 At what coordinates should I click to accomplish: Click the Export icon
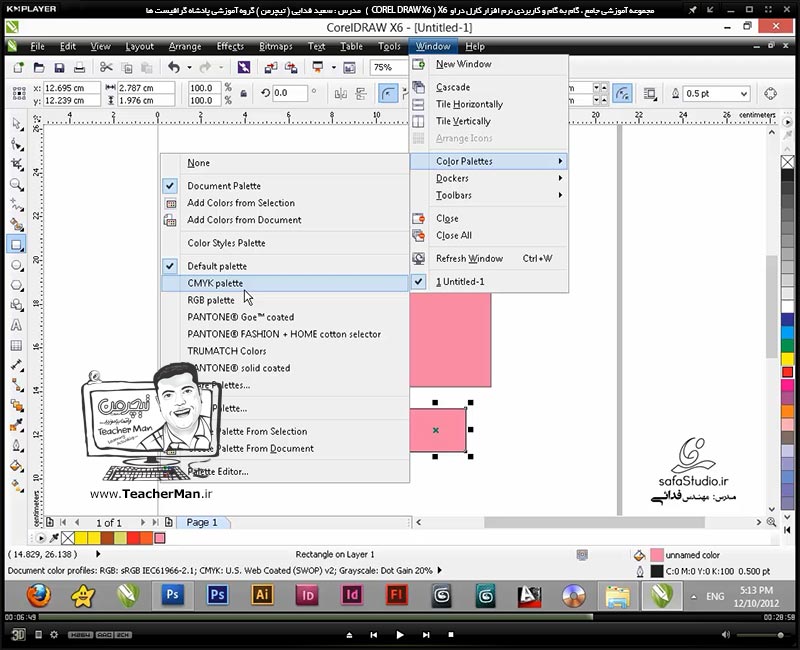click(x=291, y=67)
